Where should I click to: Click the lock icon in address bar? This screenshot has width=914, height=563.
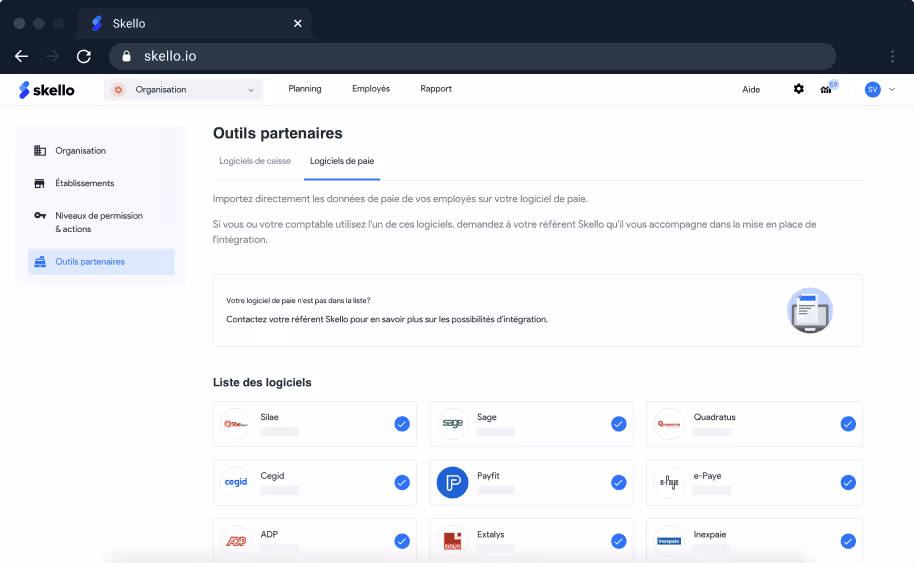(x=126, y=56)
